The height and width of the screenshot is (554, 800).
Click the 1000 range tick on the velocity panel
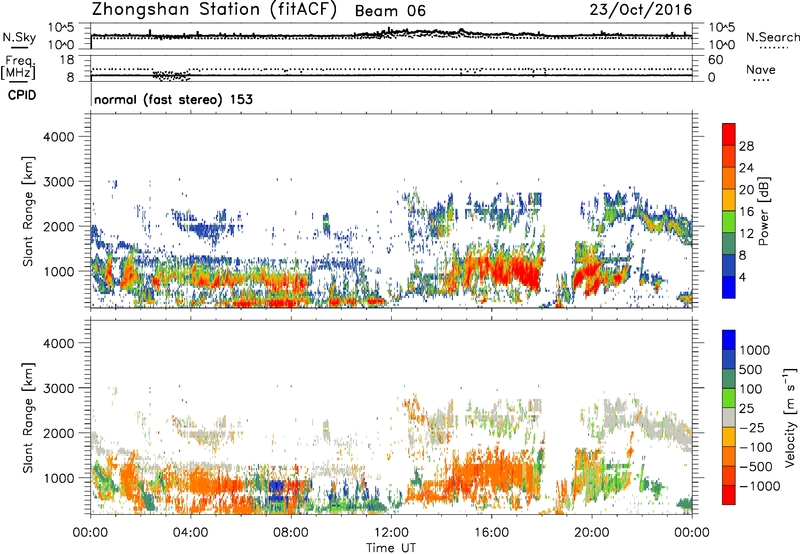(58, 478)
